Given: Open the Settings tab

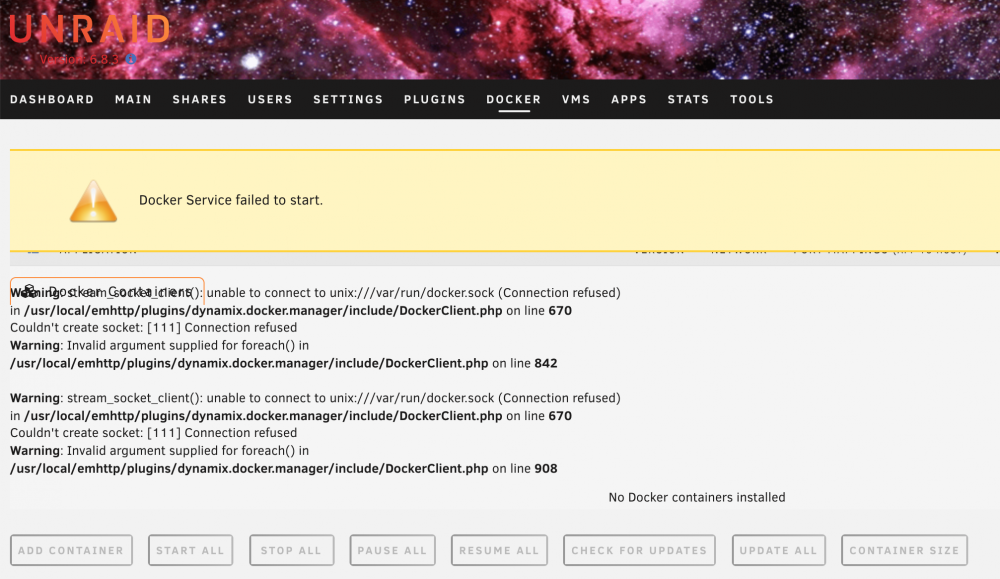Looking at the screenshot, I should 348,99.
